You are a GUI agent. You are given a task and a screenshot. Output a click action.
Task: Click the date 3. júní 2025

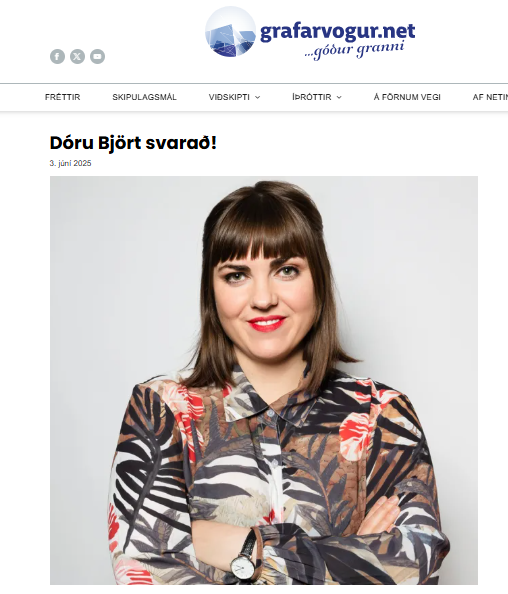(x=70, y=163)
